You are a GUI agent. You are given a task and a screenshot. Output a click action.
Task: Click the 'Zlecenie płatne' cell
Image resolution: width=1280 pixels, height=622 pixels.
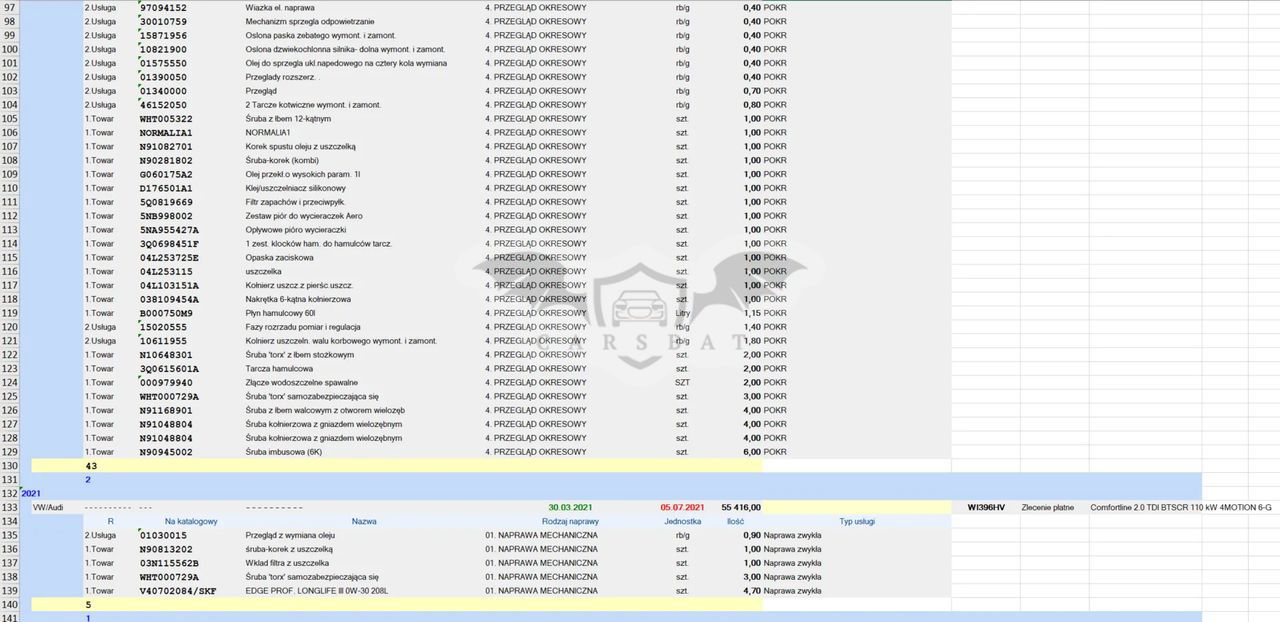1047,507
